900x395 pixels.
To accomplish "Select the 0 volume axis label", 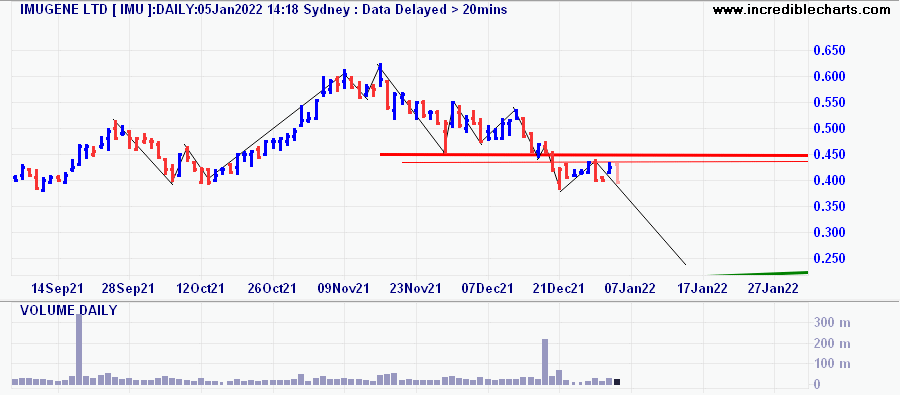I will (x=818, y=384).
